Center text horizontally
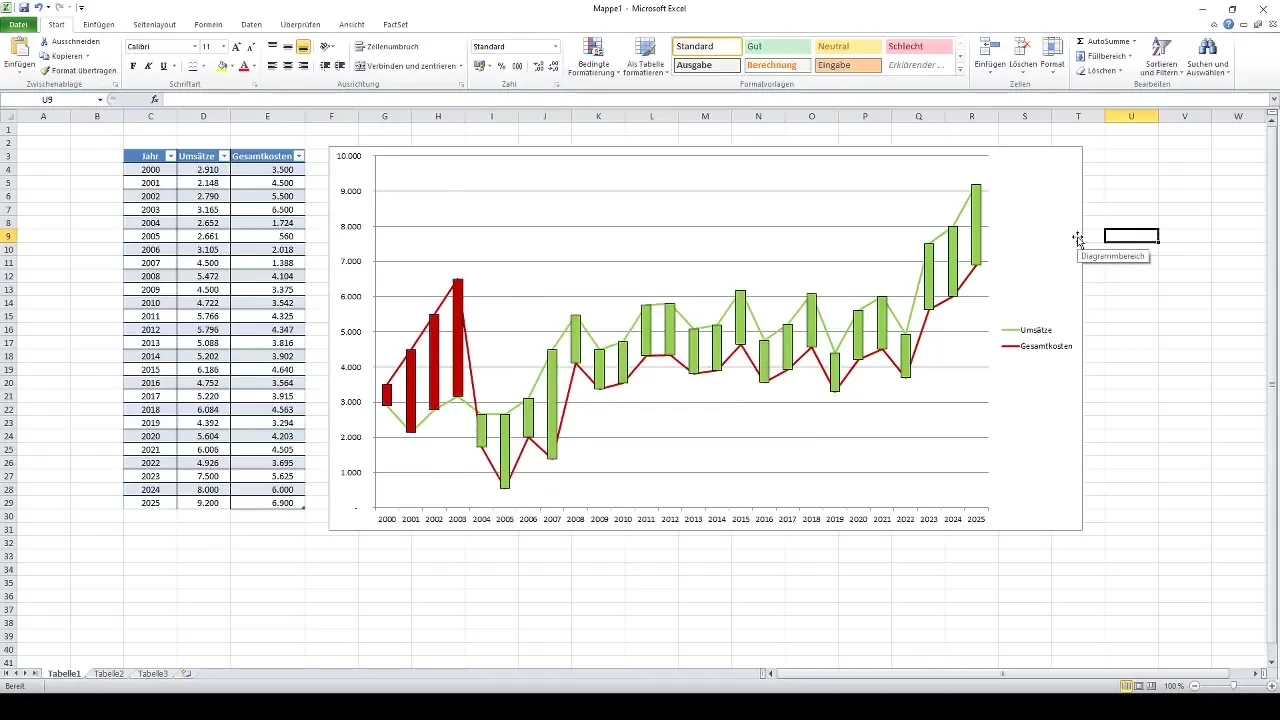Viewport: 1280px width, 720px height. [288, 66]
